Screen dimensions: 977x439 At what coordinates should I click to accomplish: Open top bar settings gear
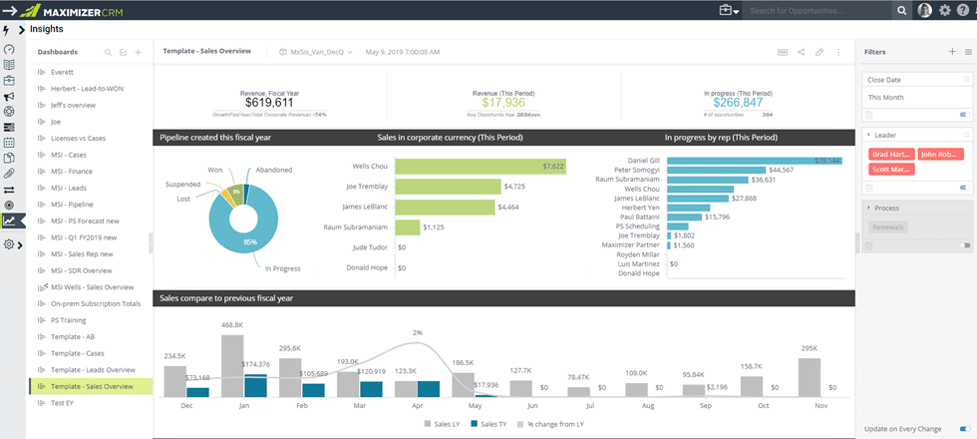click(x=945, y=11)
